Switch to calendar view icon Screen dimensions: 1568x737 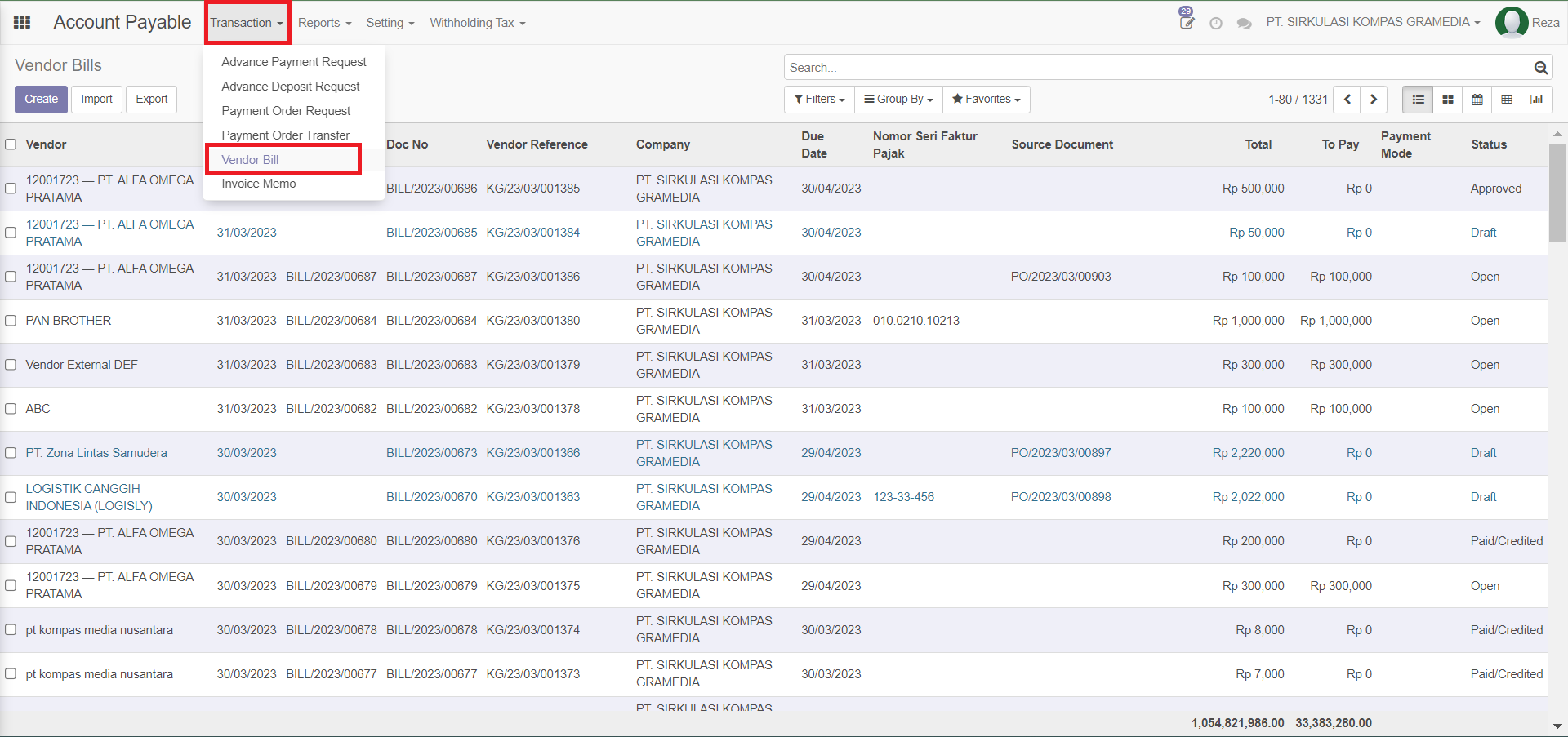point(1477,100)
